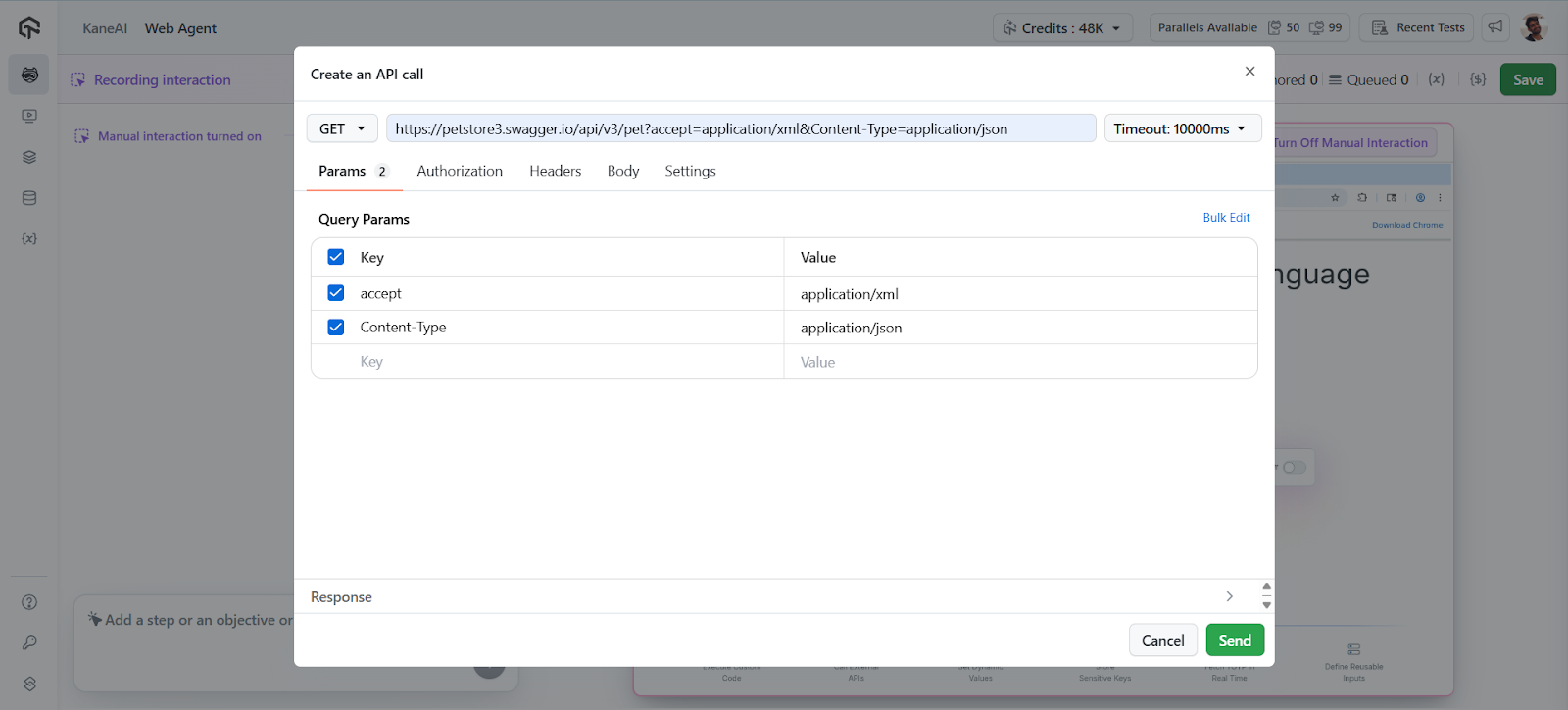
Task: Click the green Send button
Action: (1235, 640)
